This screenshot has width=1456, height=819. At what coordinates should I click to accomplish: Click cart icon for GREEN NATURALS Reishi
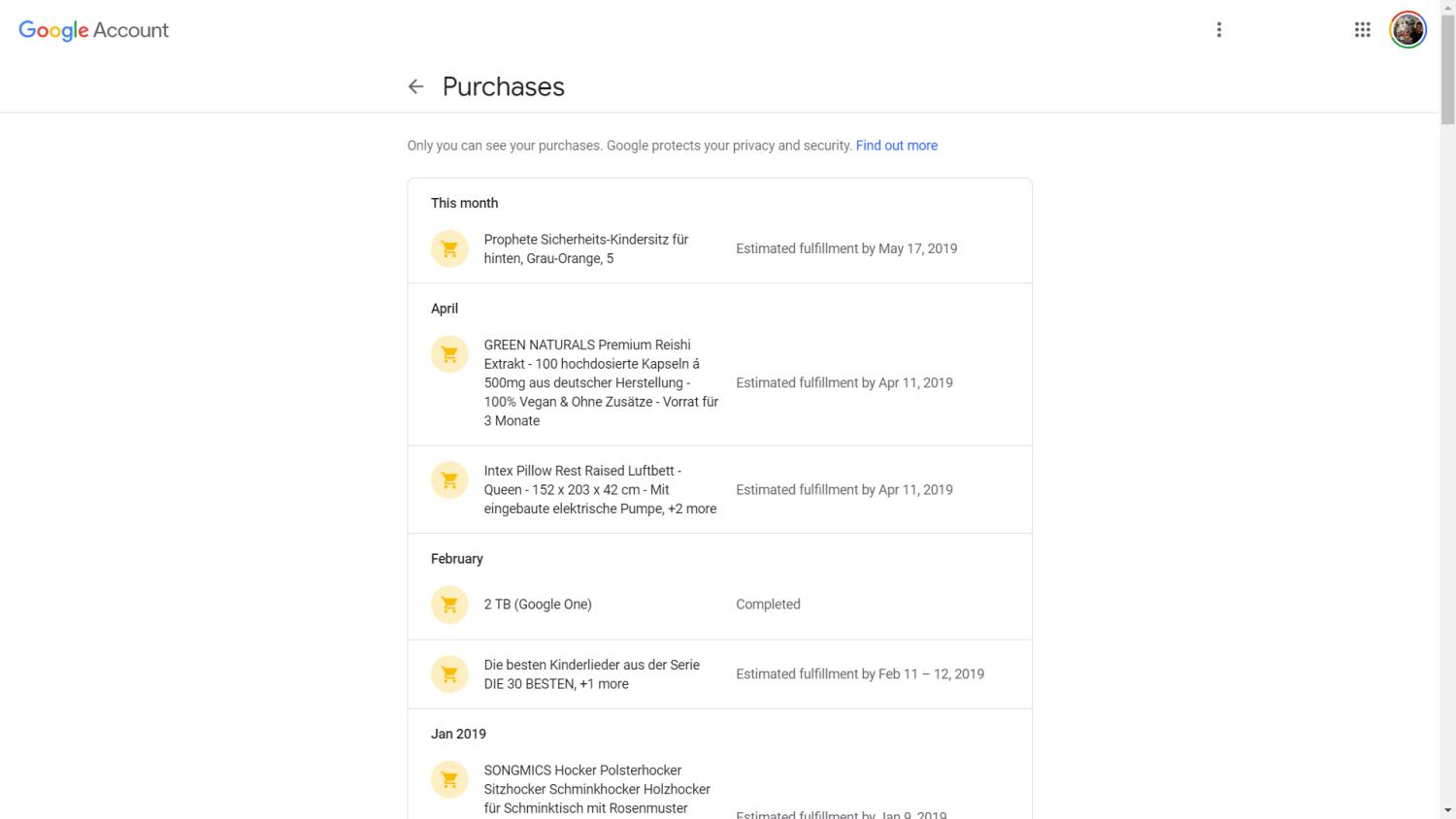click(449, 354)
